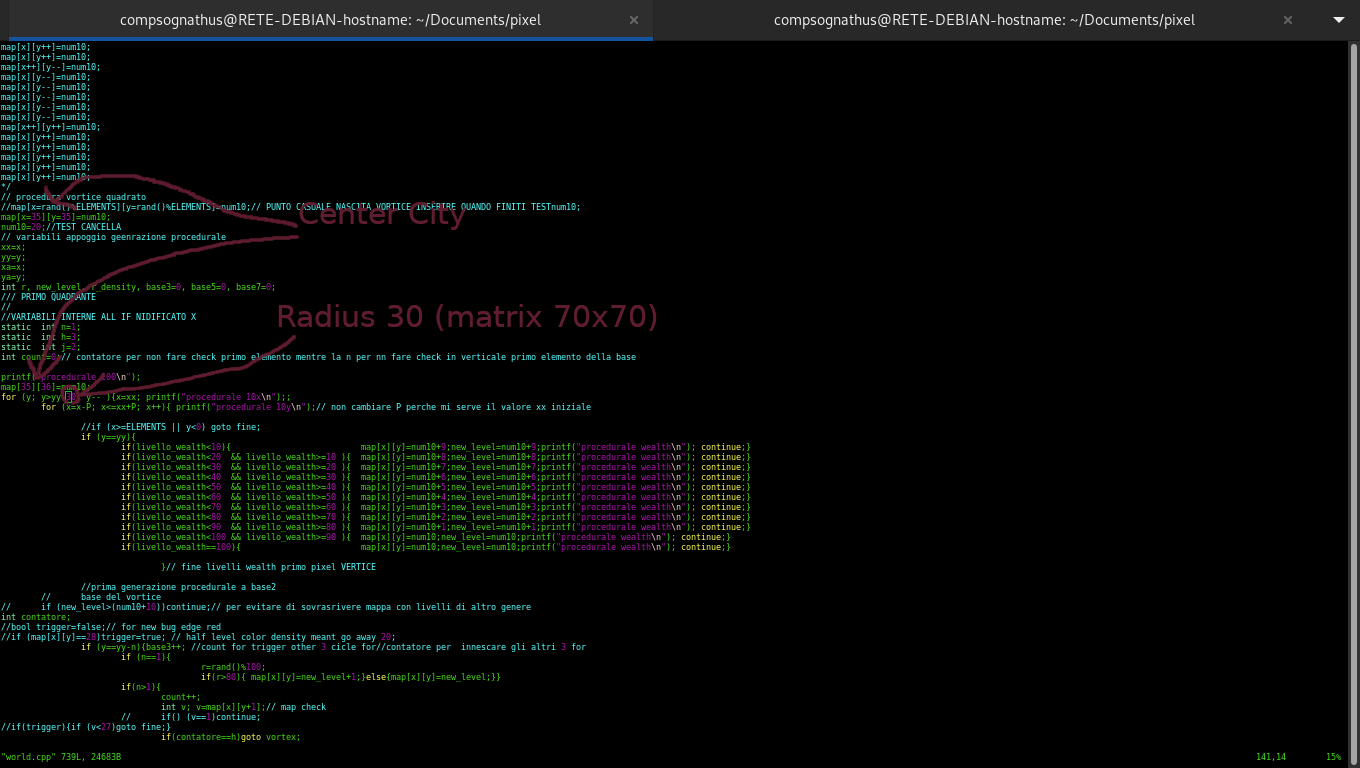Screen dimensions: 1360x768
Task: Close the inactive terminal tab
Action: tap(1287, 20)
